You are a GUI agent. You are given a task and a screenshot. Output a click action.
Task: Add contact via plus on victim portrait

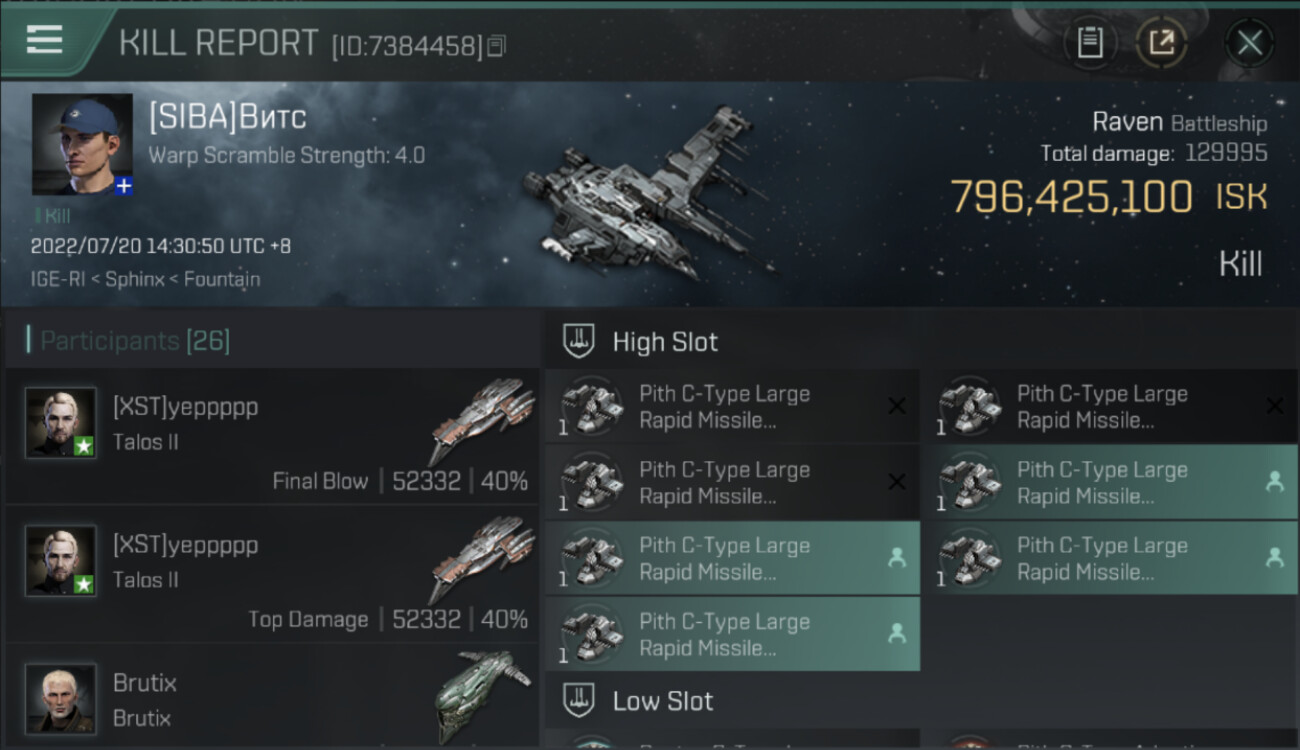click(x=123, y=186)
